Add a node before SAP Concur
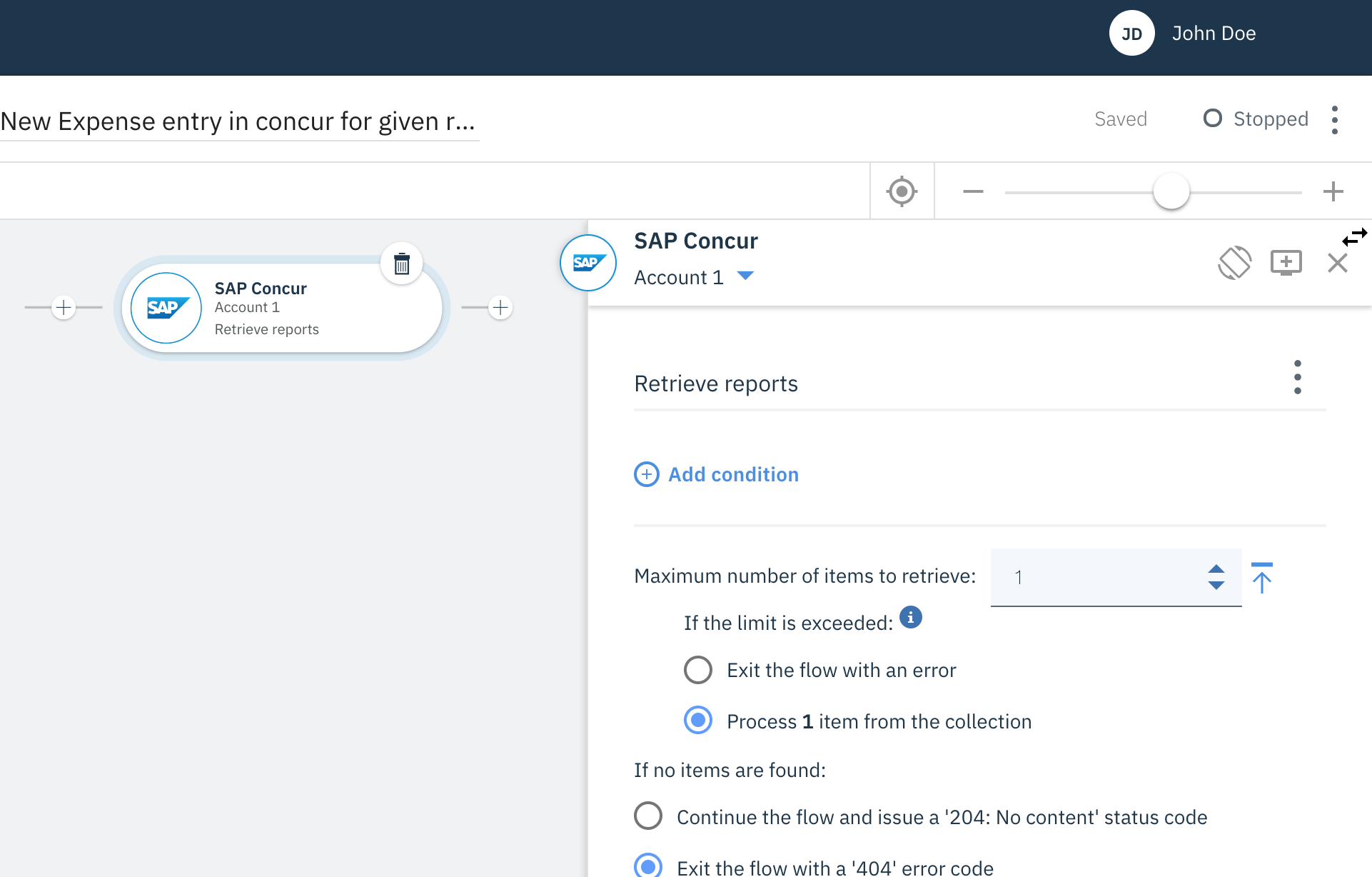 [64, 308]
